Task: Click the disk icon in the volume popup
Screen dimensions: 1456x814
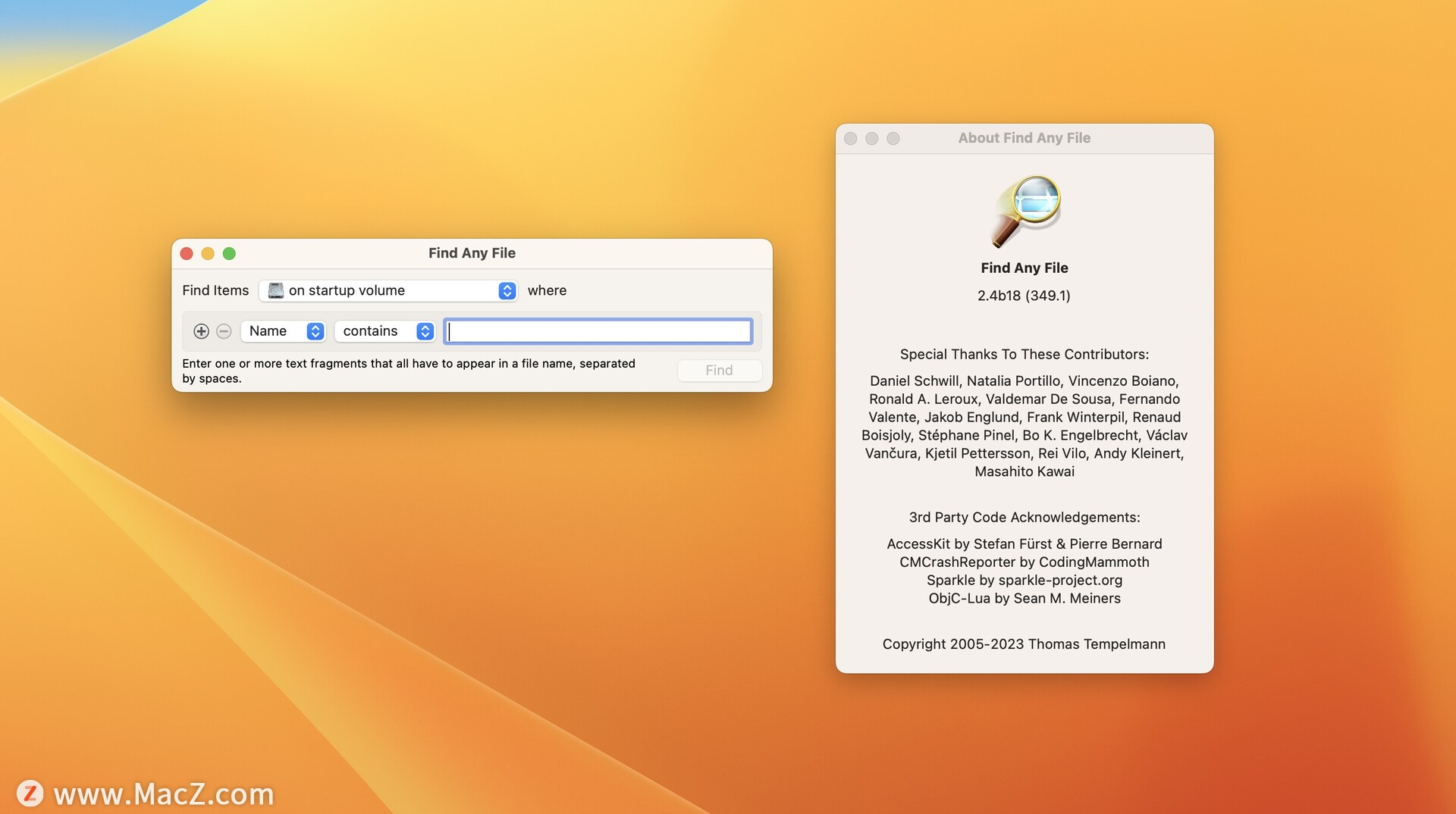Action: 276,290
